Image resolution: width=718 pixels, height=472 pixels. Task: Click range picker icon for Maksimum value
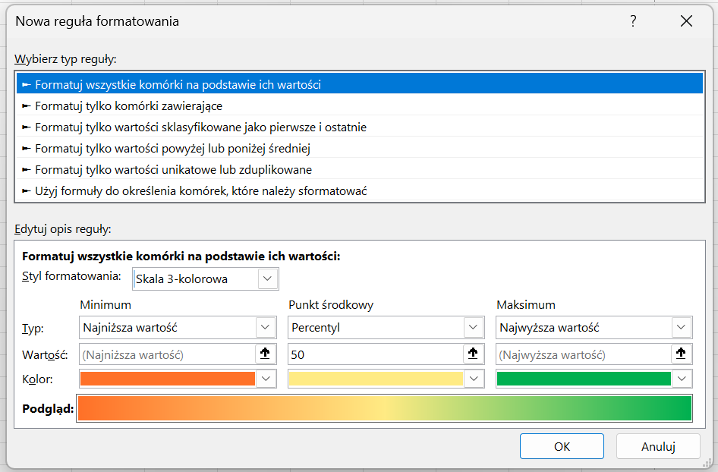coord(681,353)
